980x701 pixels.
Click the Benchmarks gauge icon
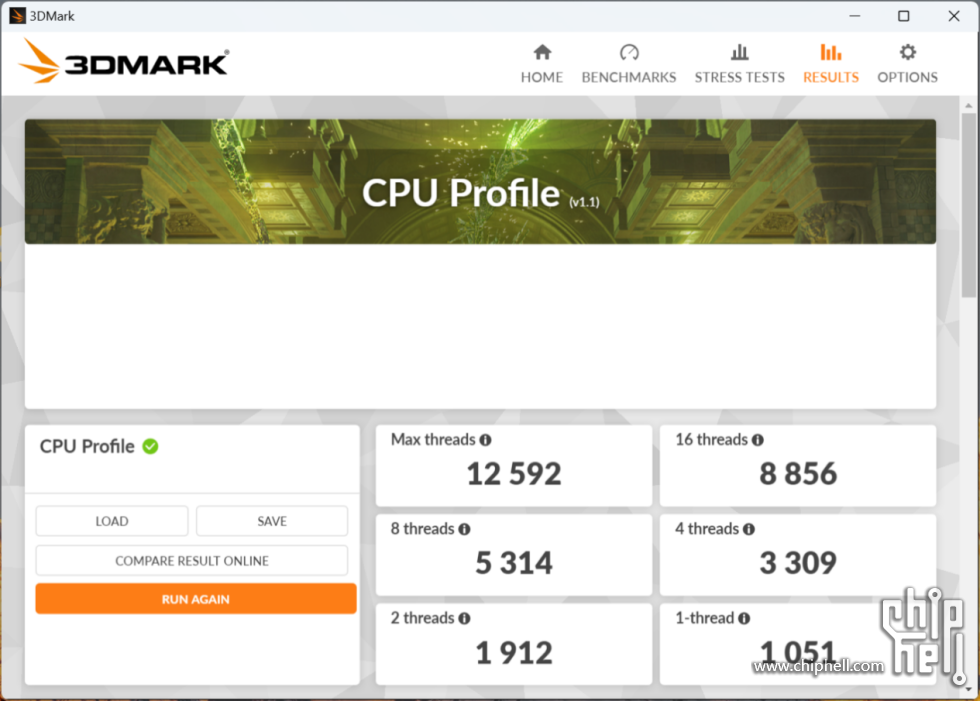coord(629,52)
